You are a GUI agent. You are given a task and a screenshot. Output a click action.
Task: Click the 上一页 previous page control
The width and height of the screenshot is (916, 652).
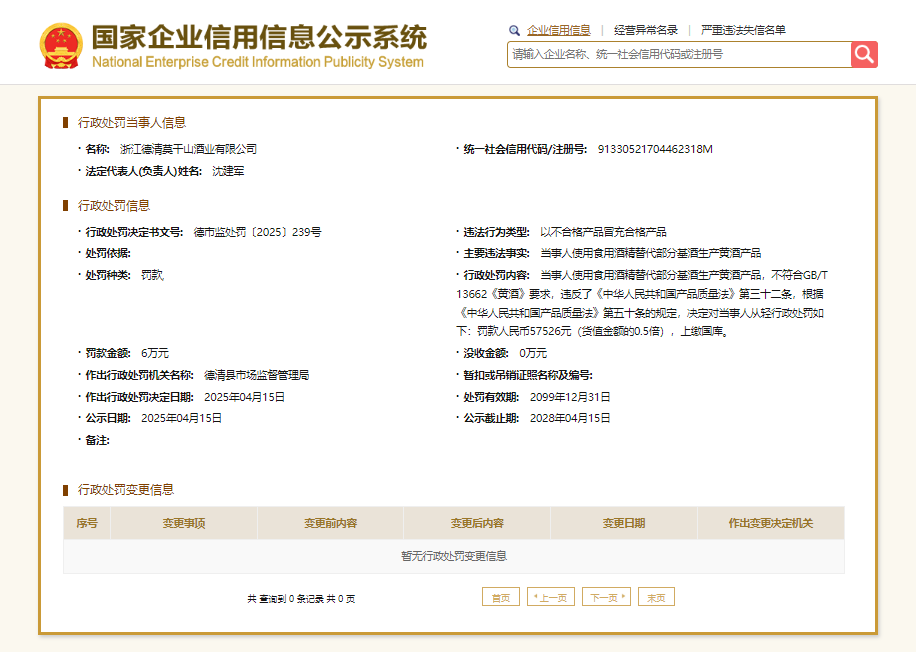[550, 596]
